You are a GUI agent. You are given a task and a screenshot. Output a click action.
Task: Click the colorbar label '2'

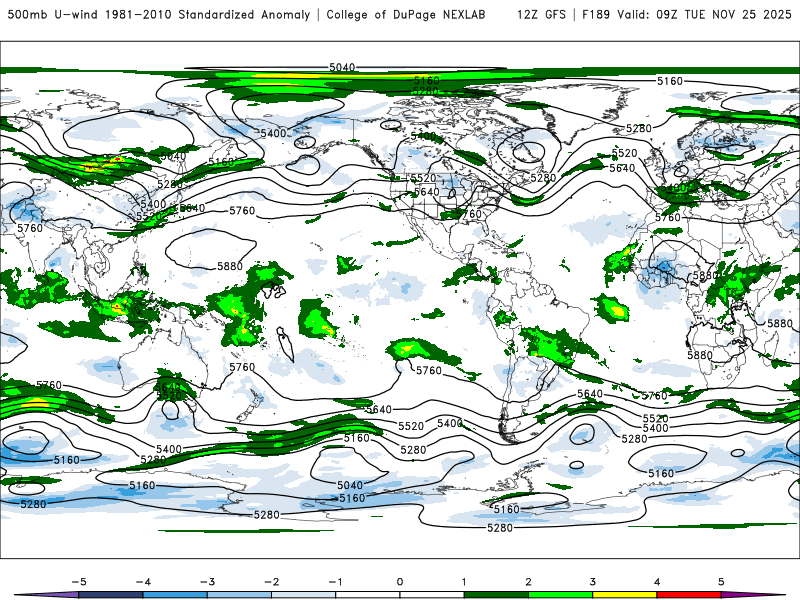[x=528, y=582]
